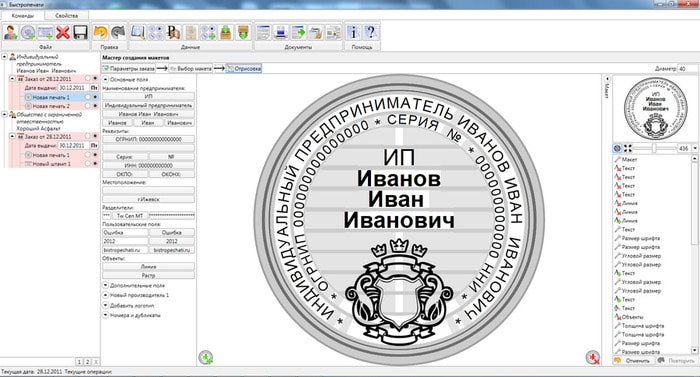Select the empty radio on highlighted Новая печать 1 row
This screenshot has height=377, width=700.
pos(88,97)
